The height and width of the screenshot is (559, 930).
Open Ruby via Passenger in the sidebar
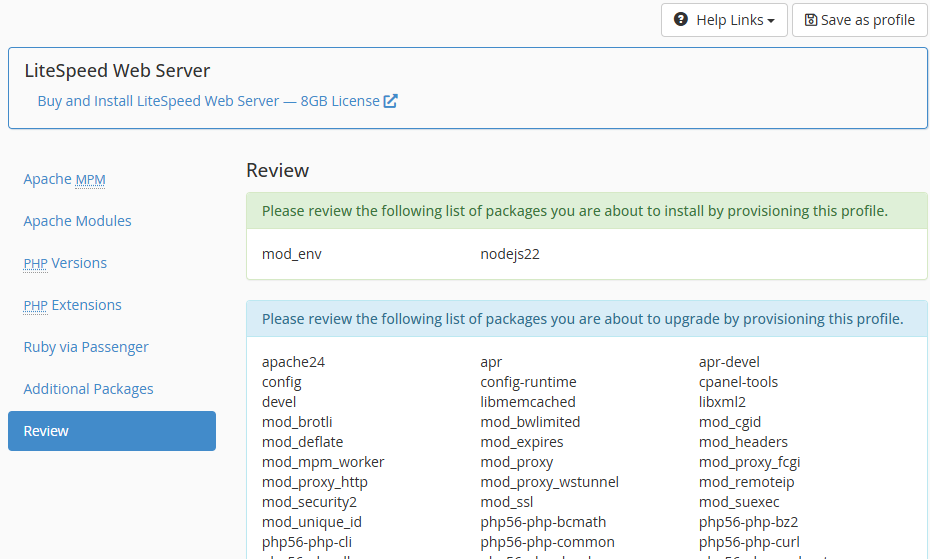[x=86, y=347]
